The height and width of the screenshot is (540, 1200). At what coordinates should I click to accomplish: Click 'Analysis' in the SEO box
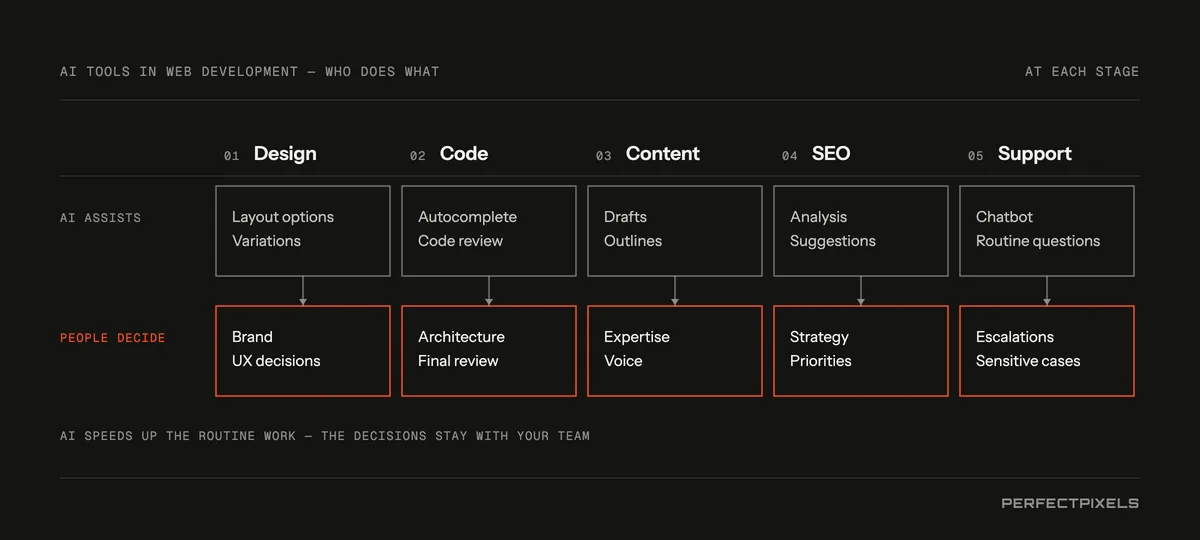coord(818,217)
